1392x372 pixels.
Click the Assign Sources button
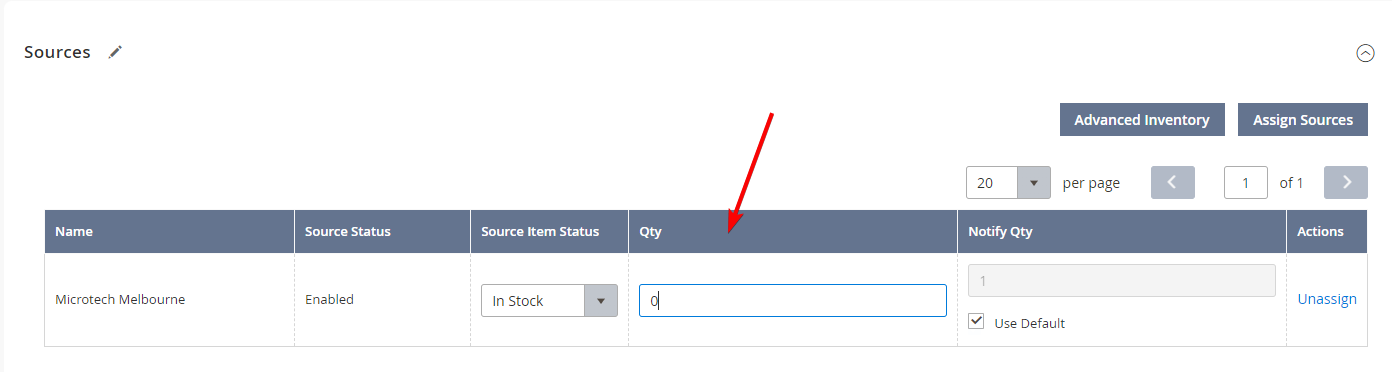(1303, 119)
